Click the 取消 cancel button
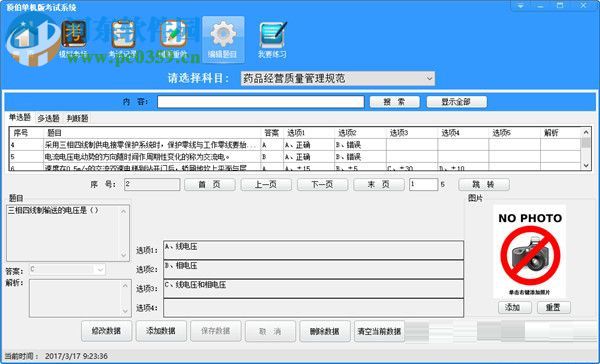600x364 pixels. [271, 331]
